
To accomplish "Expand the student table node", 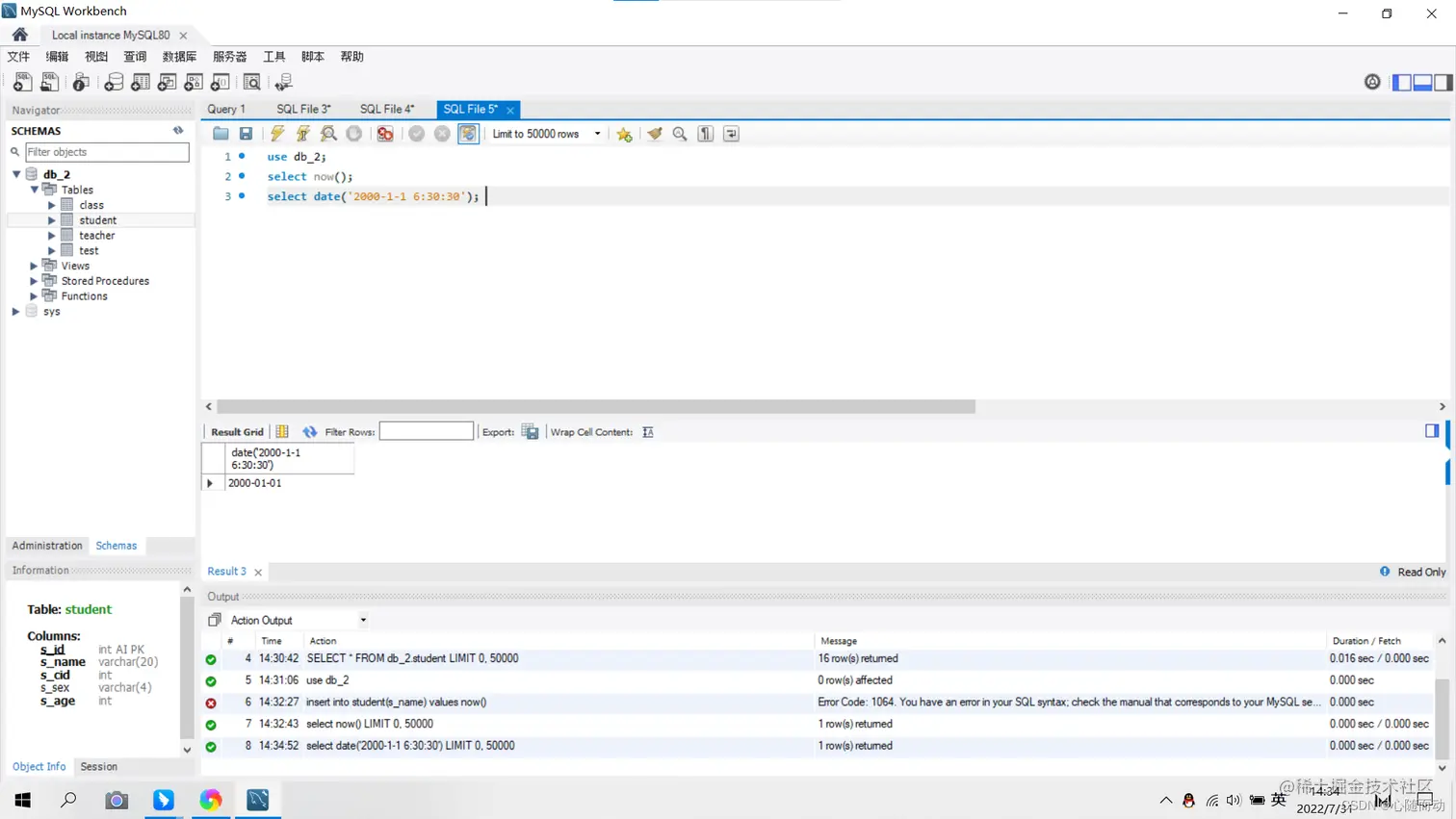I will click(x=52, y=220).
